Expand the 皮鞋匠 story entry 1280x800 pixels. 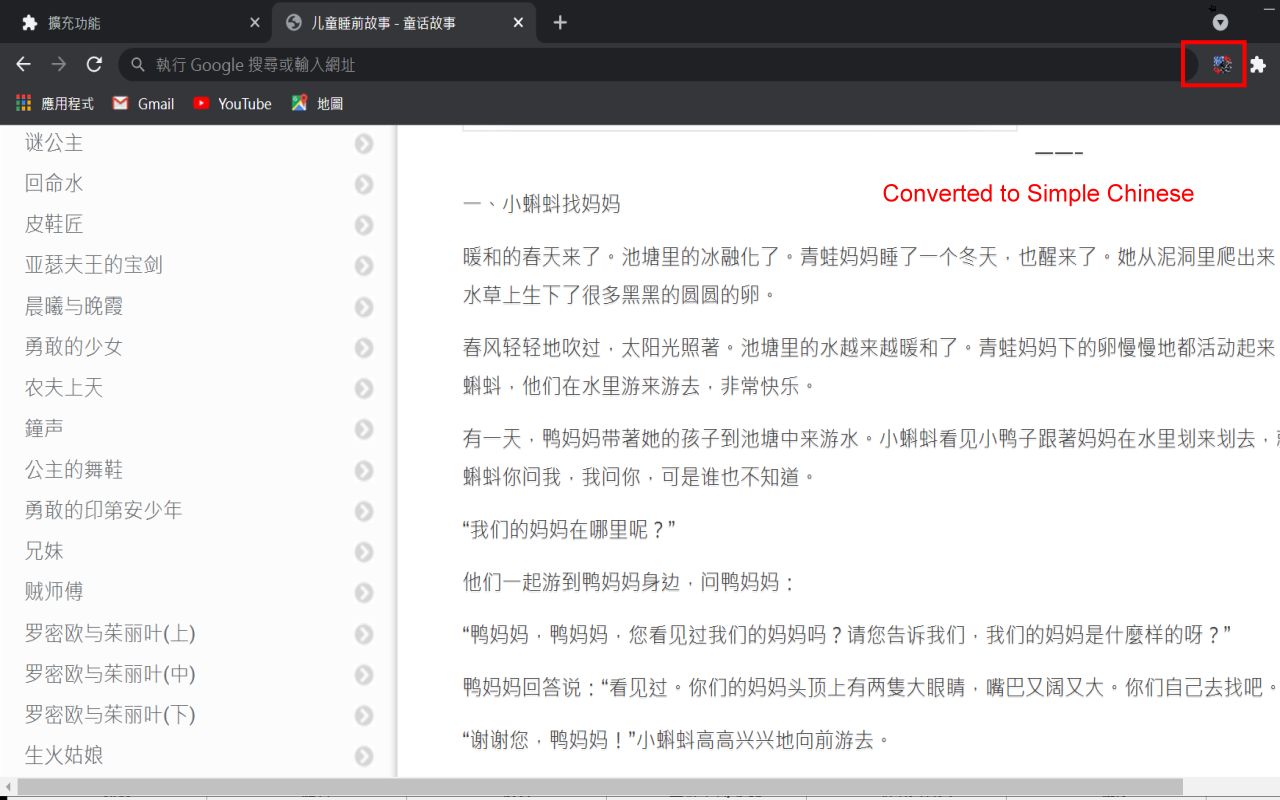coord(363,225)
